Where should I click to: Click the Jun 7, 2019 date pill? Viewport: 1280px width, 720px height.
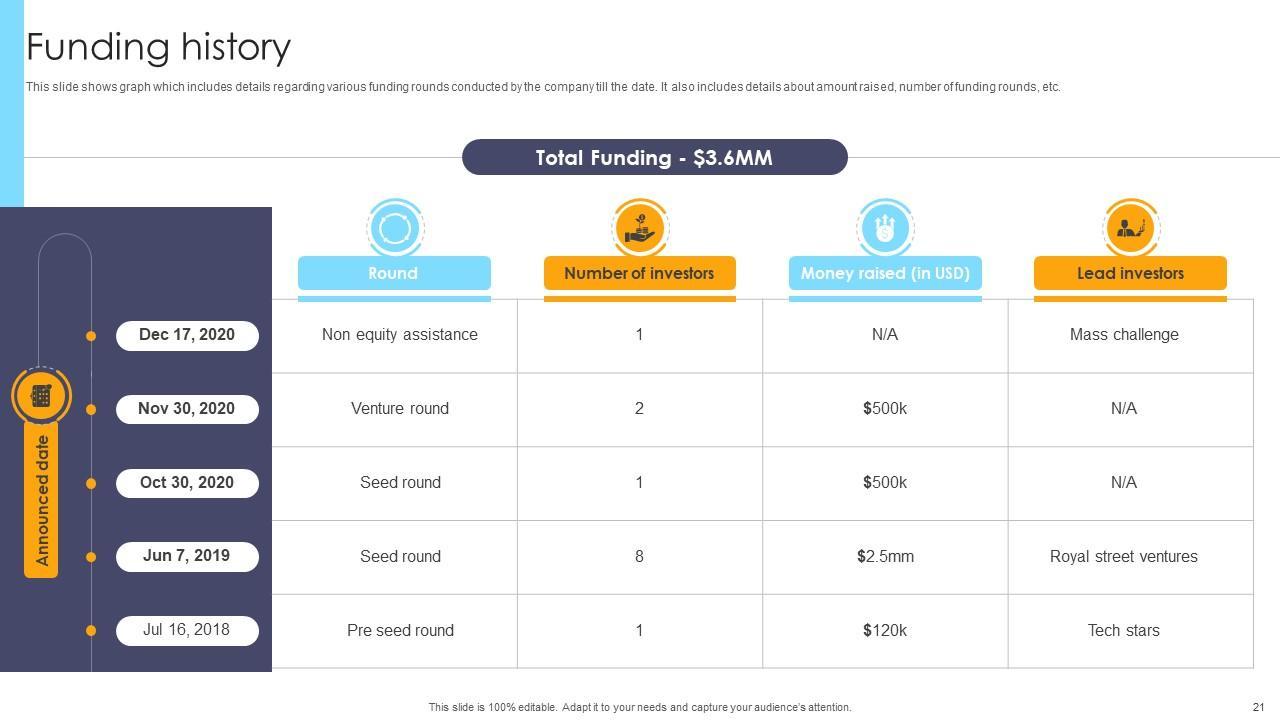[x=187, y=556]
